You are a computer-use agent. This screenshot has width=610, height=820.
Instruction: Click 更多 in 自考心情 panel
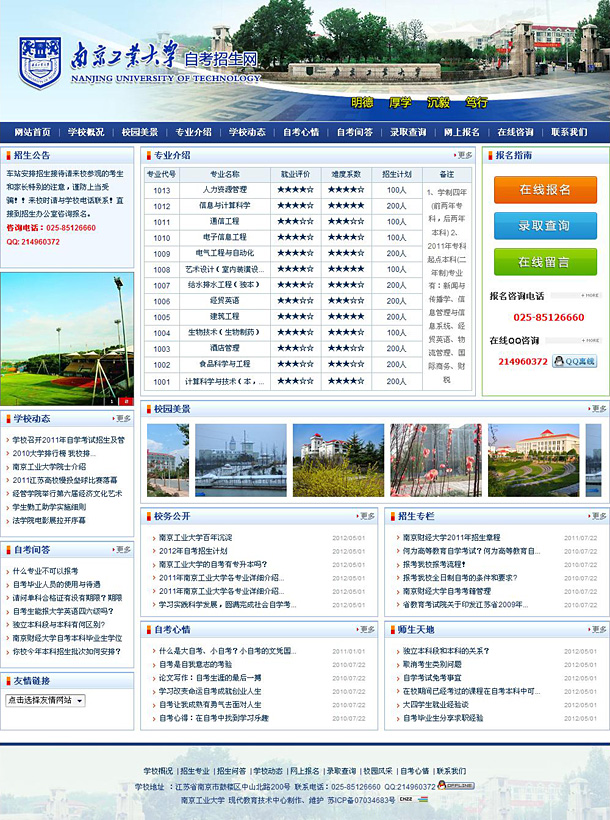point(366,630)
